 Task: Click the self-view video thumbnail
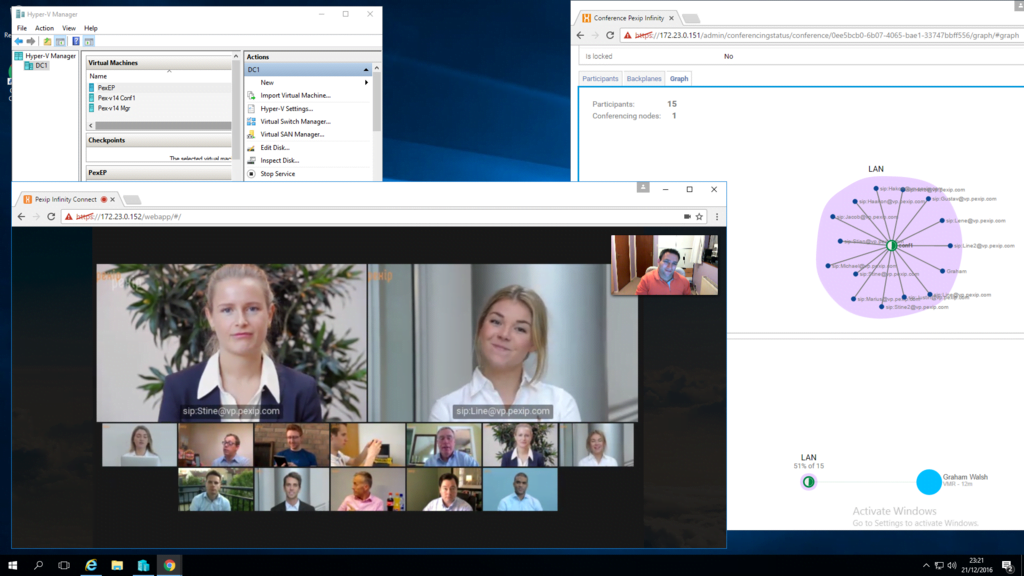pyautogui.click(x=664, y=265)
